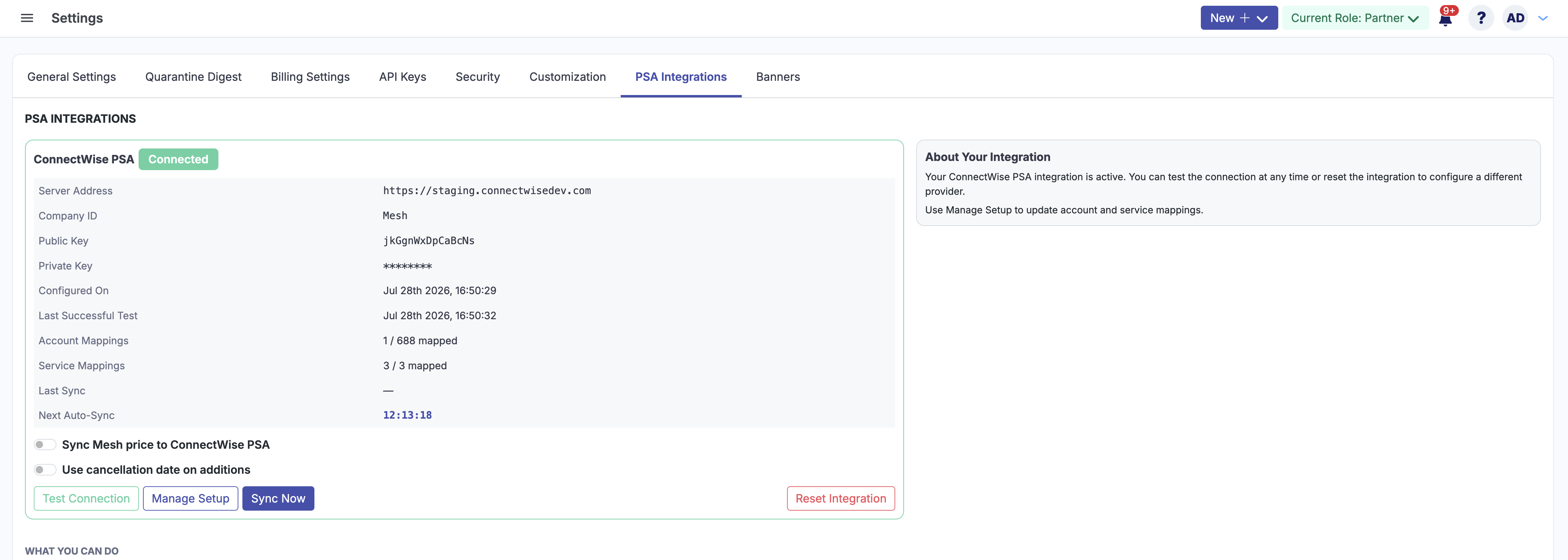Open Manage Setup
Screen dimensions: 1568x560
191,498
